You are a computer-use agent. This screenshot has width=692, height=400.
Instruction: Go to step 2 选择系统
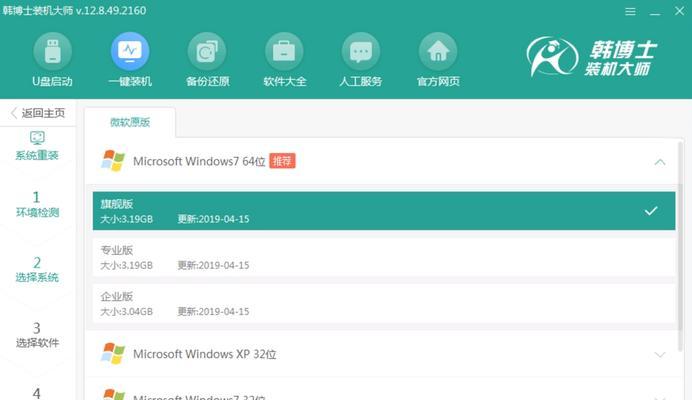(37, 270)
